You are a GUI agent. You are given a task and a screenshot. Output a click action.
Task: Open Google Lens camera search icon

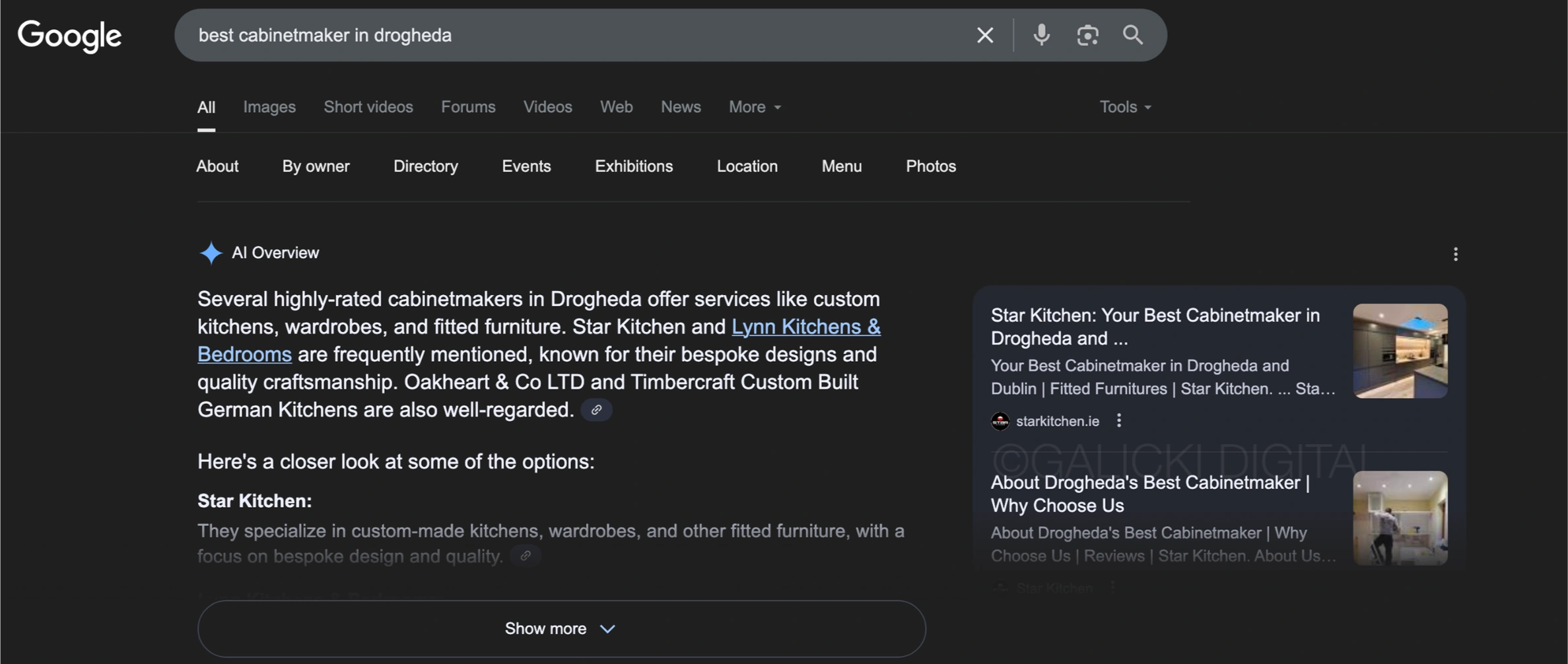[x=1087, y=35]
